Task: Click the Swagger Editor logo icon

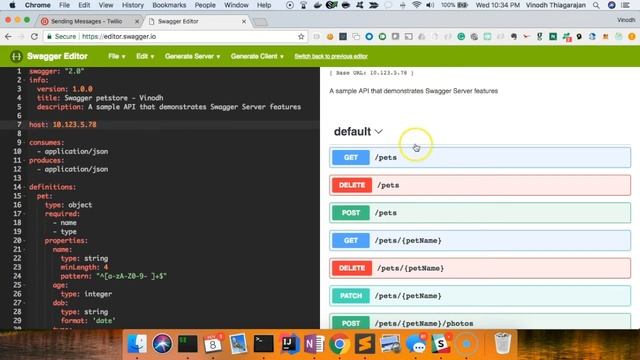Action: coord(16,56)
